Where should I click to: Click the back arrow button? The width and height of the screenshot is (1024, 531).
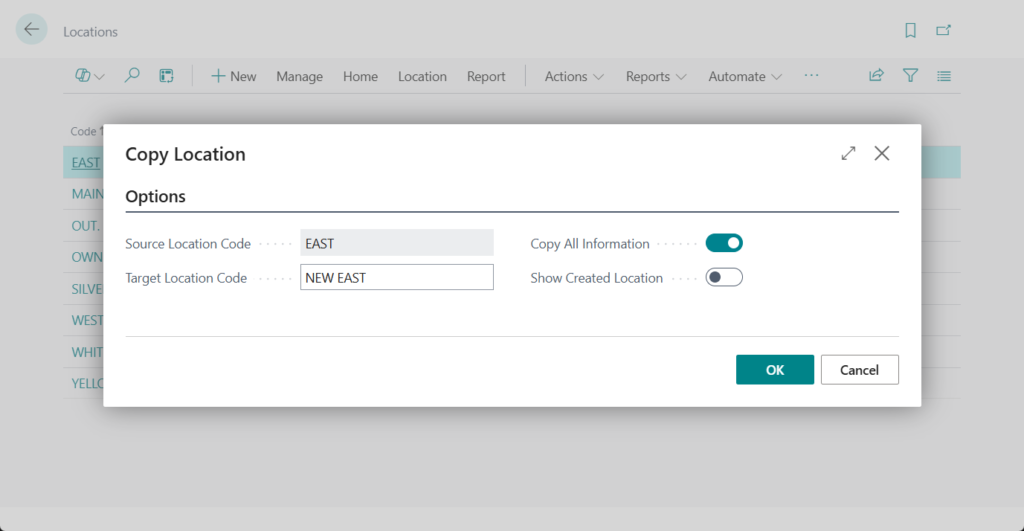[32, 30]
